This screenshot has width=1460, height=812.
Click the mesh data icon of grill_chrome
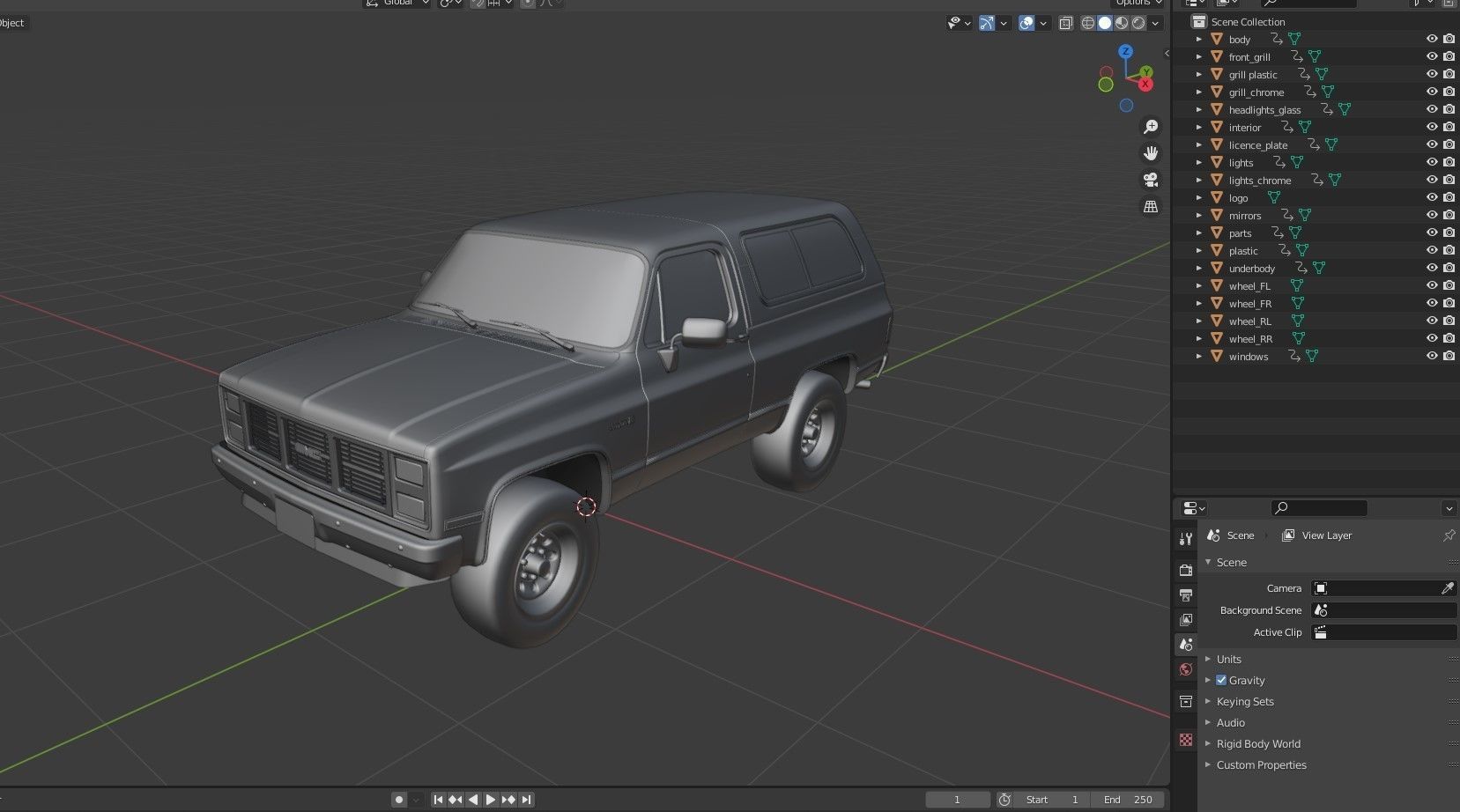1328,92
